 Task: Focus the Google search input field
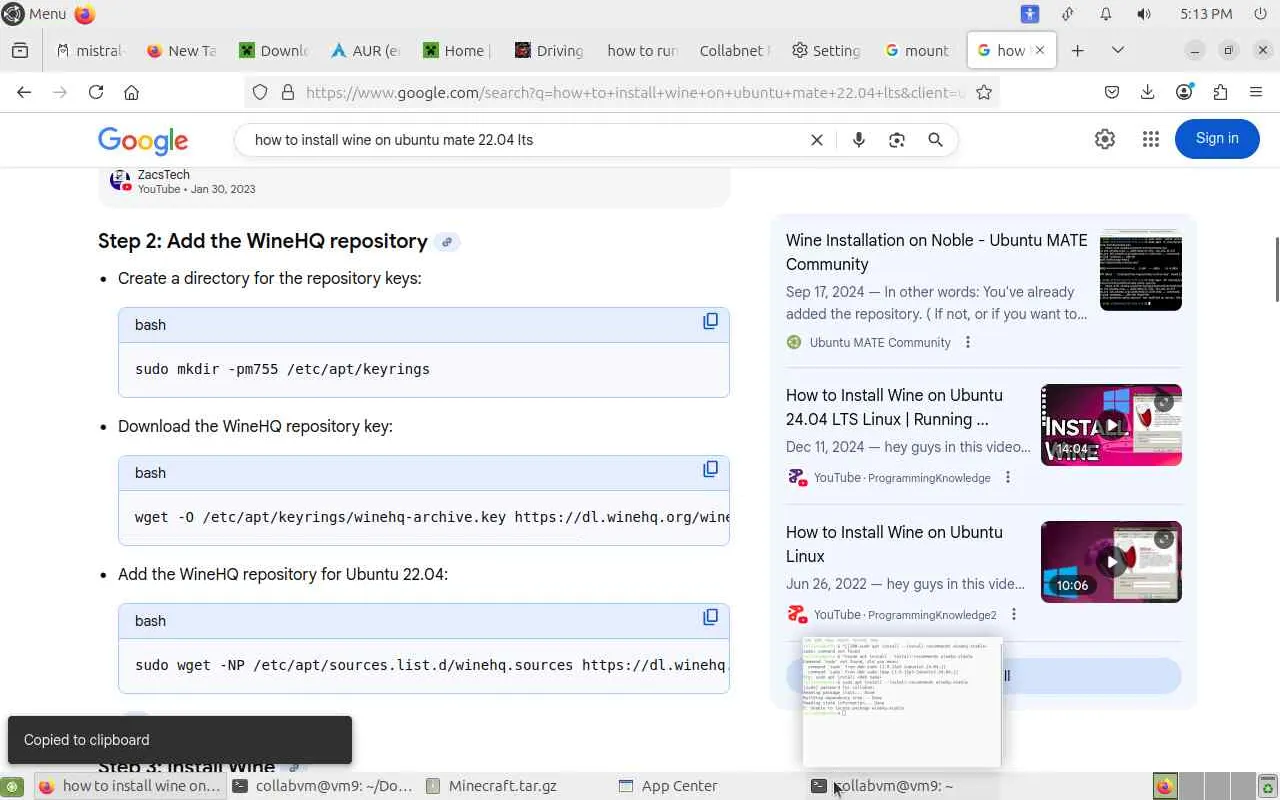coord(525,140)
